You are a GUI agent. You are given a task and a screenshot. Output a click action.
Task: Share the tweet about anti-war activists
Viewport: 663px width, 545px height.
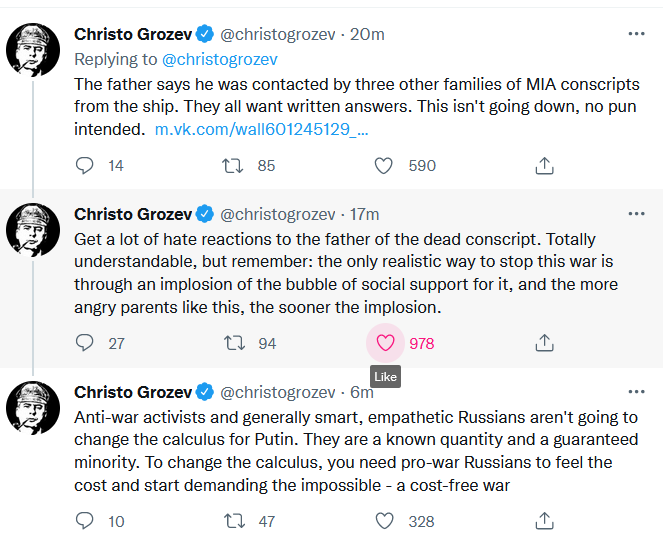pyautogui.click(x=544, y=521)
